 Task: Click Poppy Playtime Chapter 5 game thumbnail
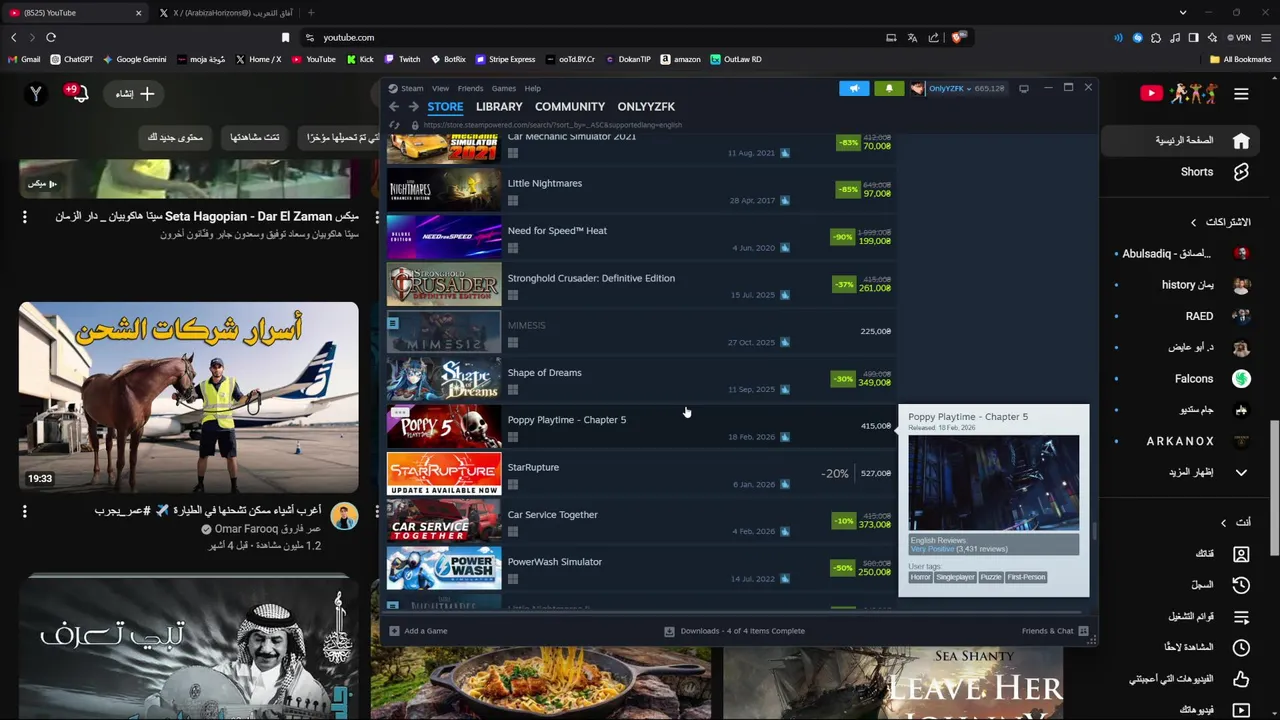[x=444, y=427]
